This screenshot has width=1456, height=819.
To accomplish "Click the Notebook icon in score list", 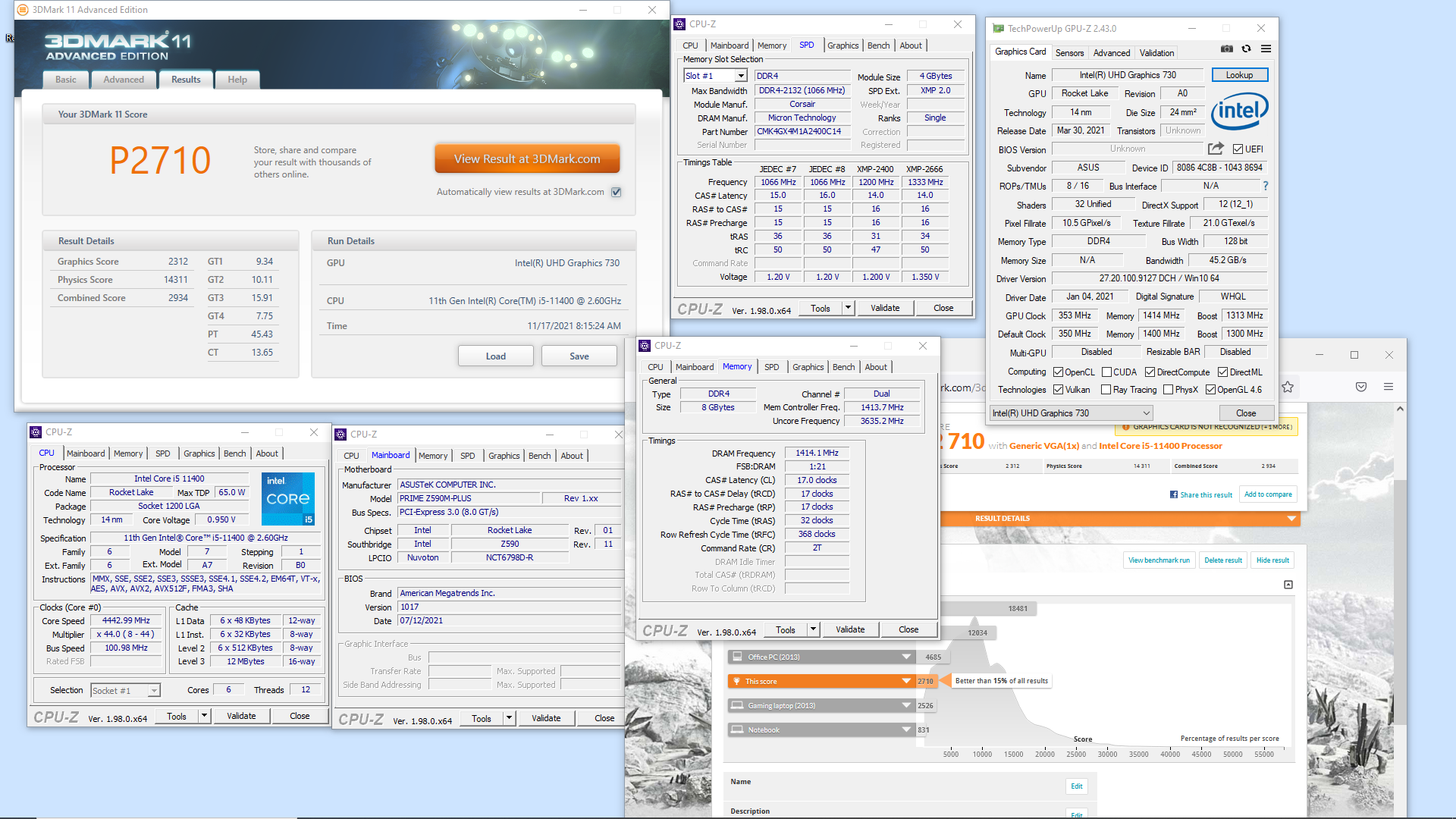I will coord(736,730).
